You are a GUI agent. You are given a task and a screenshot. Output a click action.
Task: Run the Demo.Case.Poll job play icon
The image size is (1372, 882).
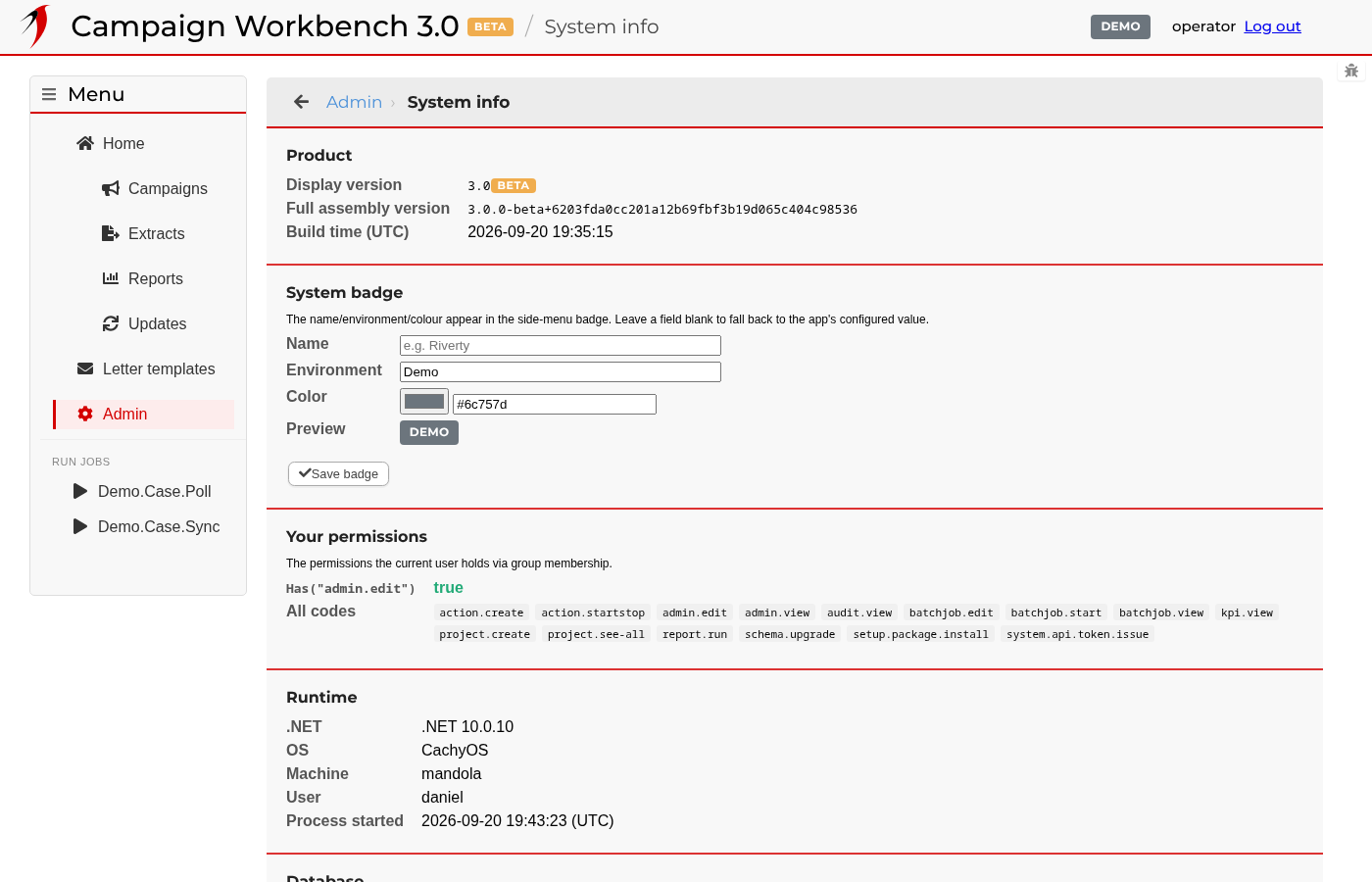(80, 491)
